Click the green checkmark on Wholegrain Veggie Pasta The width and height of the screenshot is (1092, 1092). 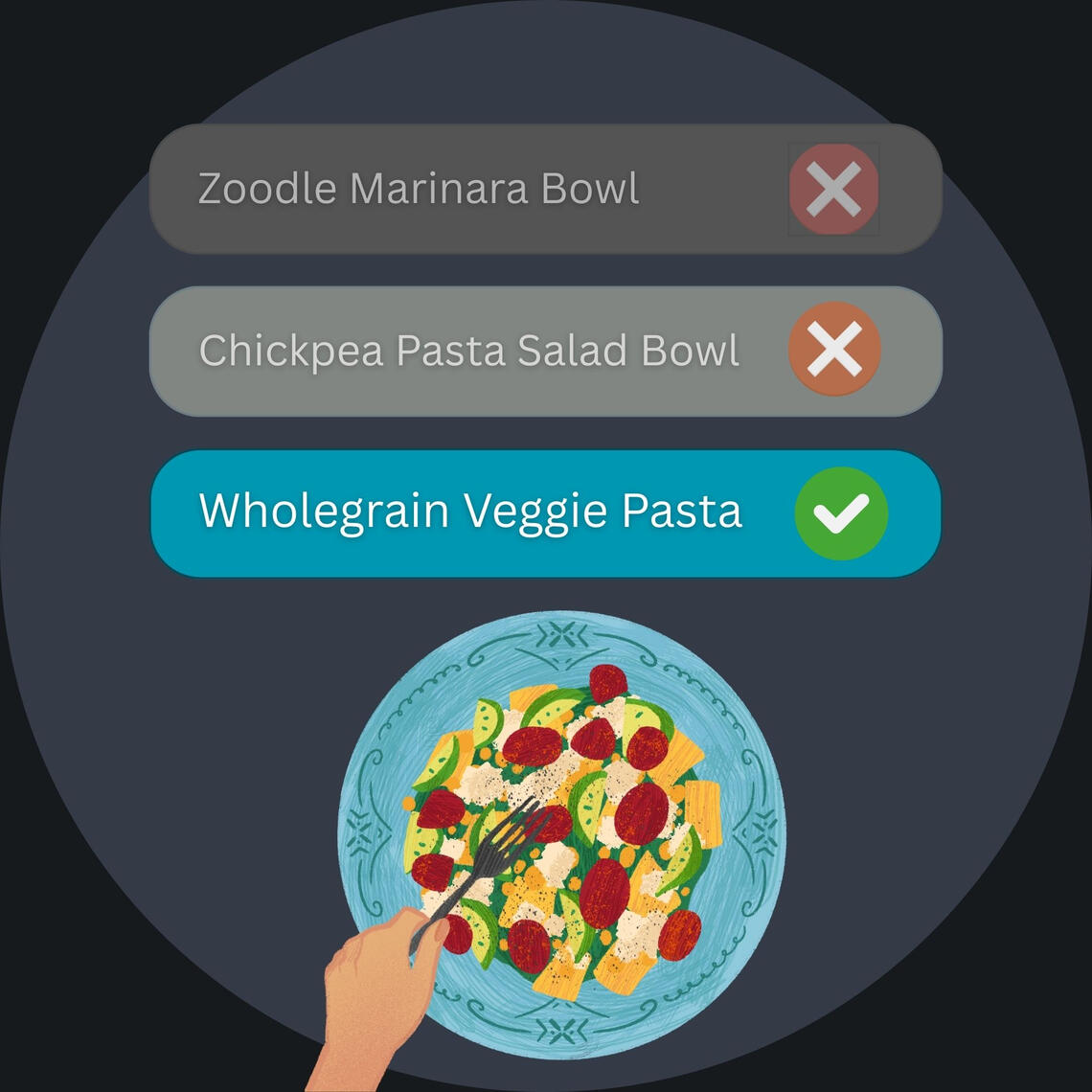[x=841, y=513]
